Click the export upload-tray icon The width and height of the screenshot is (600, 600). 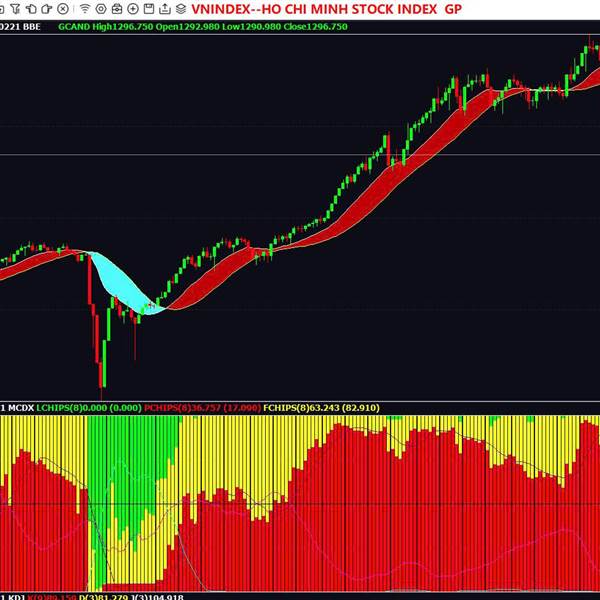pos(165,8)
